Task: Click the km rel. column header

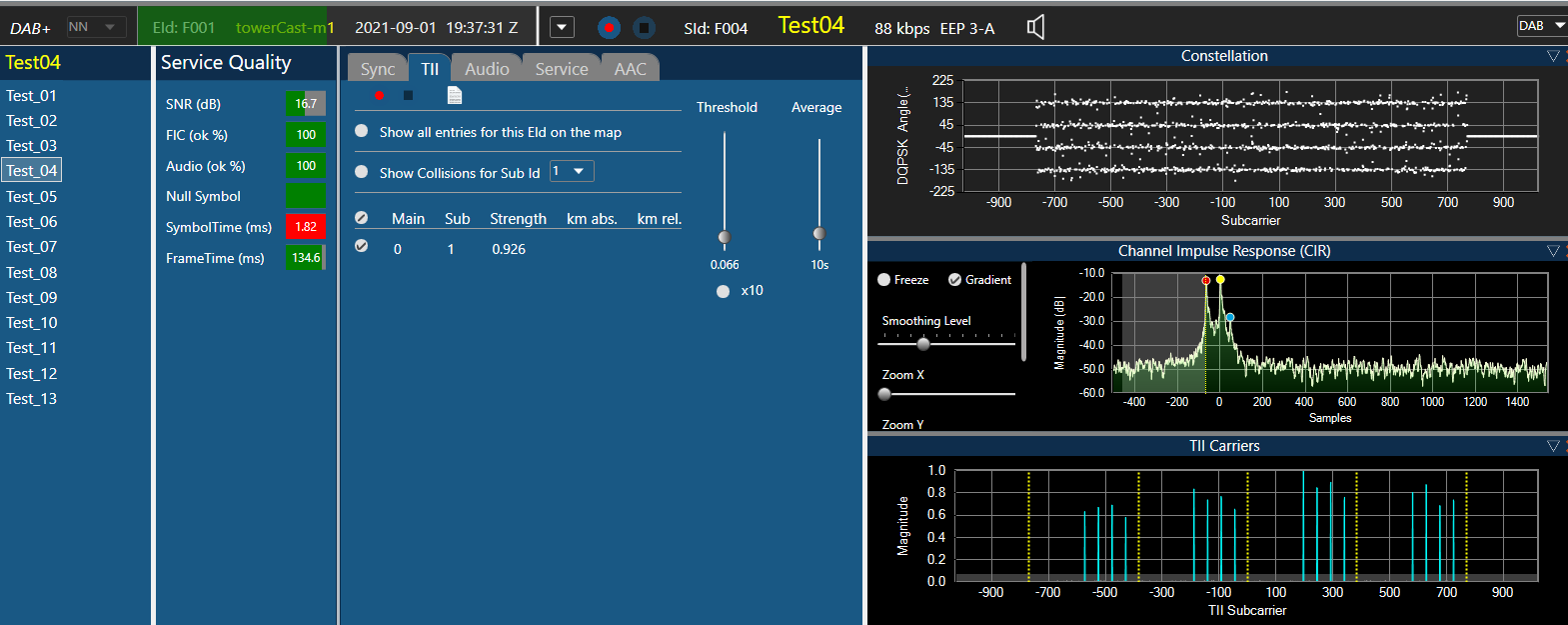Action: click(x=659, y=219)
